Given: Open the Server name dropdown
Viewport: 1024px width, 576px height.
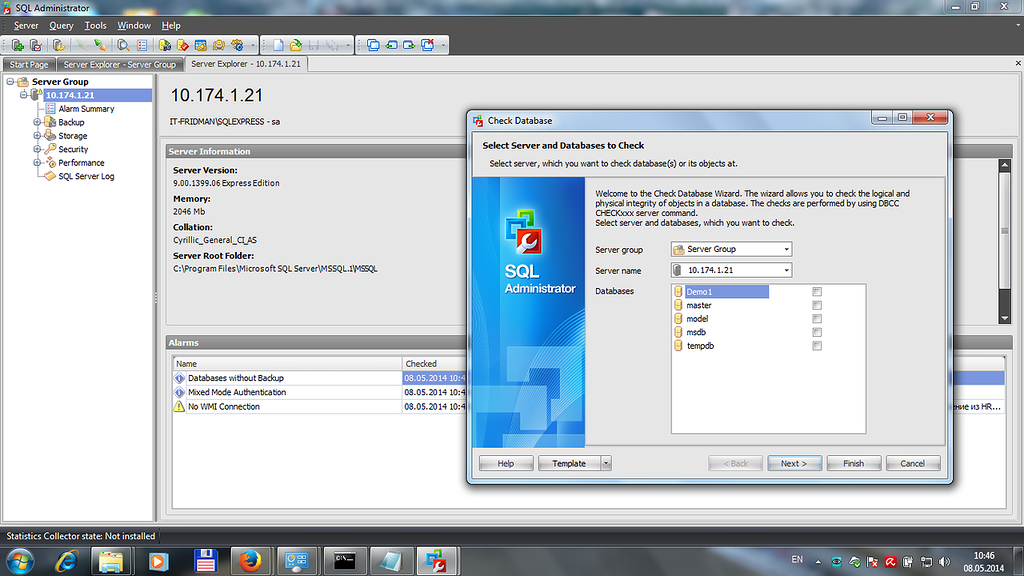Looking at the screenshot, I should pyautogui.click(x=787, y=270).
